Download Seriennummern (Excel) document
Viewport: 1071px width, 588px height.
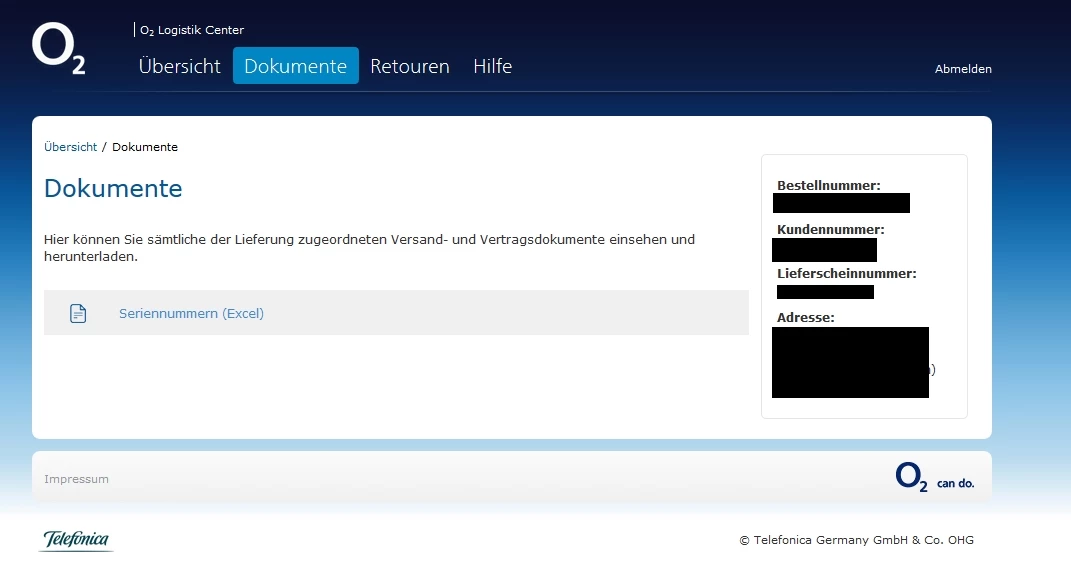coord(191,313)
